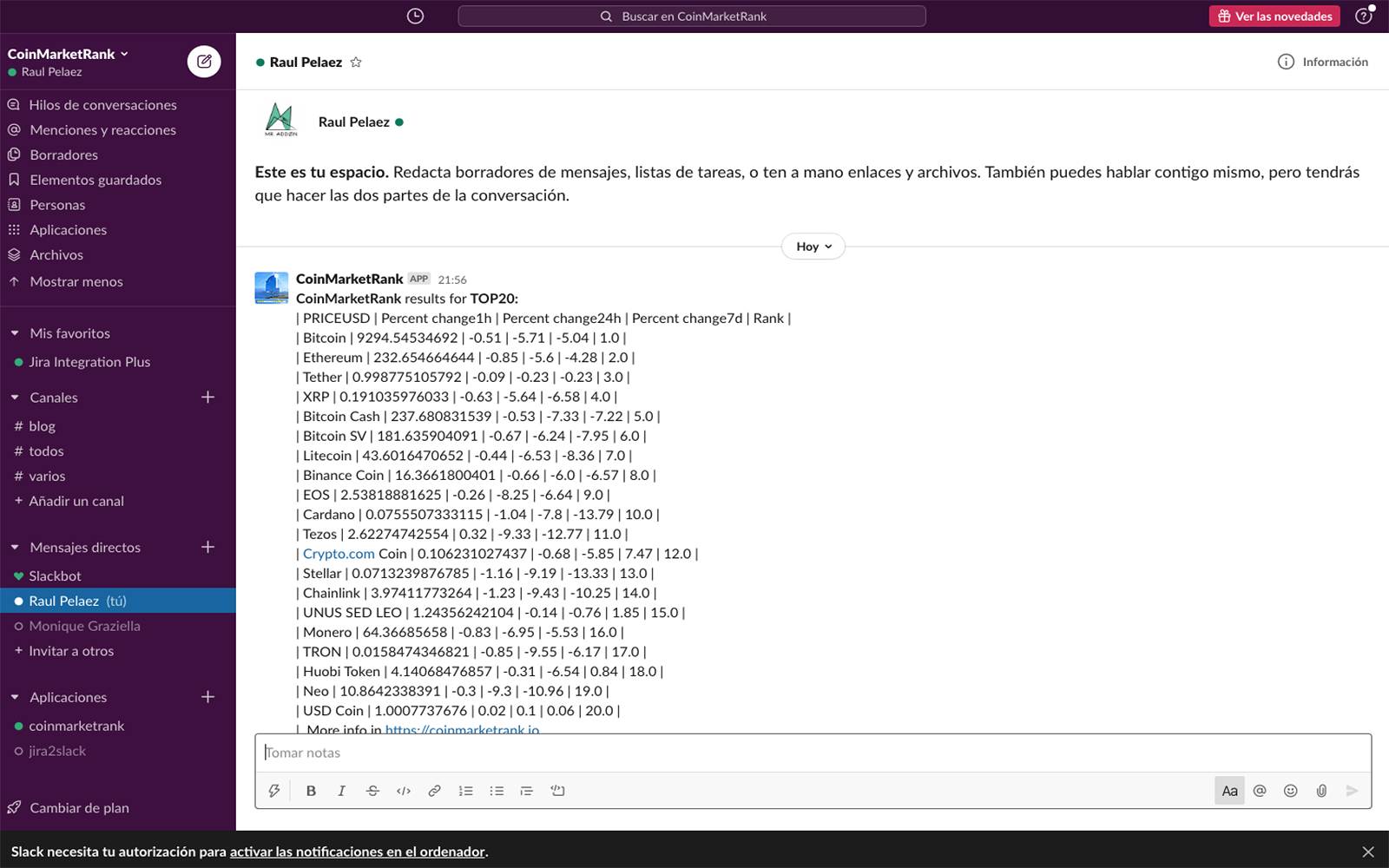
Task: Click the shortcuts lightning bolt icon
Action: [274, 791]
